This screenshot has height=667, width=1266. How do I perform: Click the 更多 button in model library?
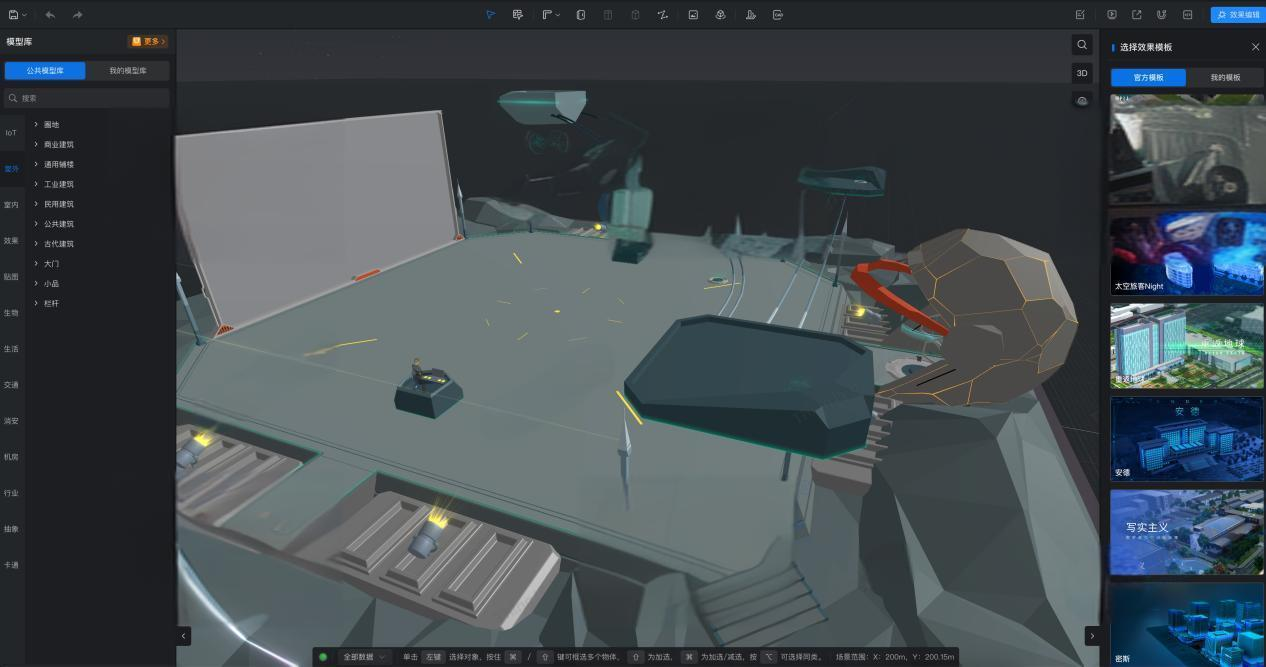[148, 42]
